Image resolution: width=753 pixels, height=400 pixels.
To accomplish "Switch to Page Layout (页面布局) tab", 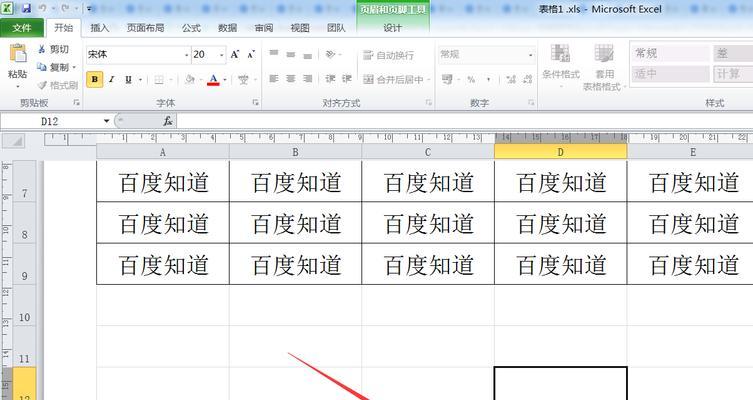I will click(x=146, y=28).
